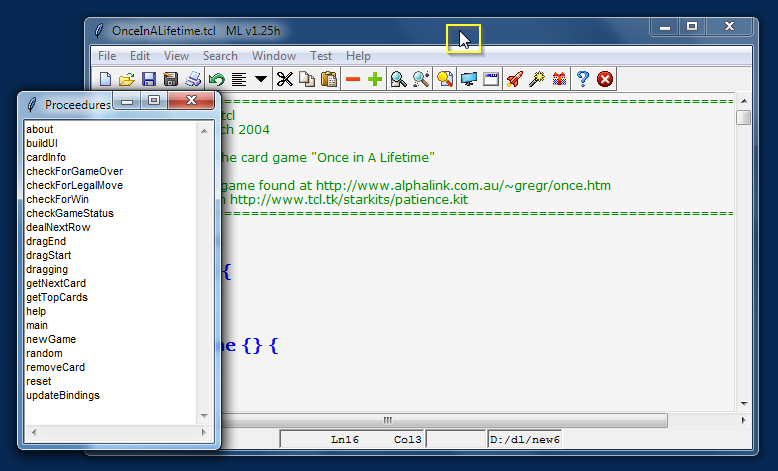Open help with the blue question mark
This screenshot has width=778, height=471.
click(583, 79)
